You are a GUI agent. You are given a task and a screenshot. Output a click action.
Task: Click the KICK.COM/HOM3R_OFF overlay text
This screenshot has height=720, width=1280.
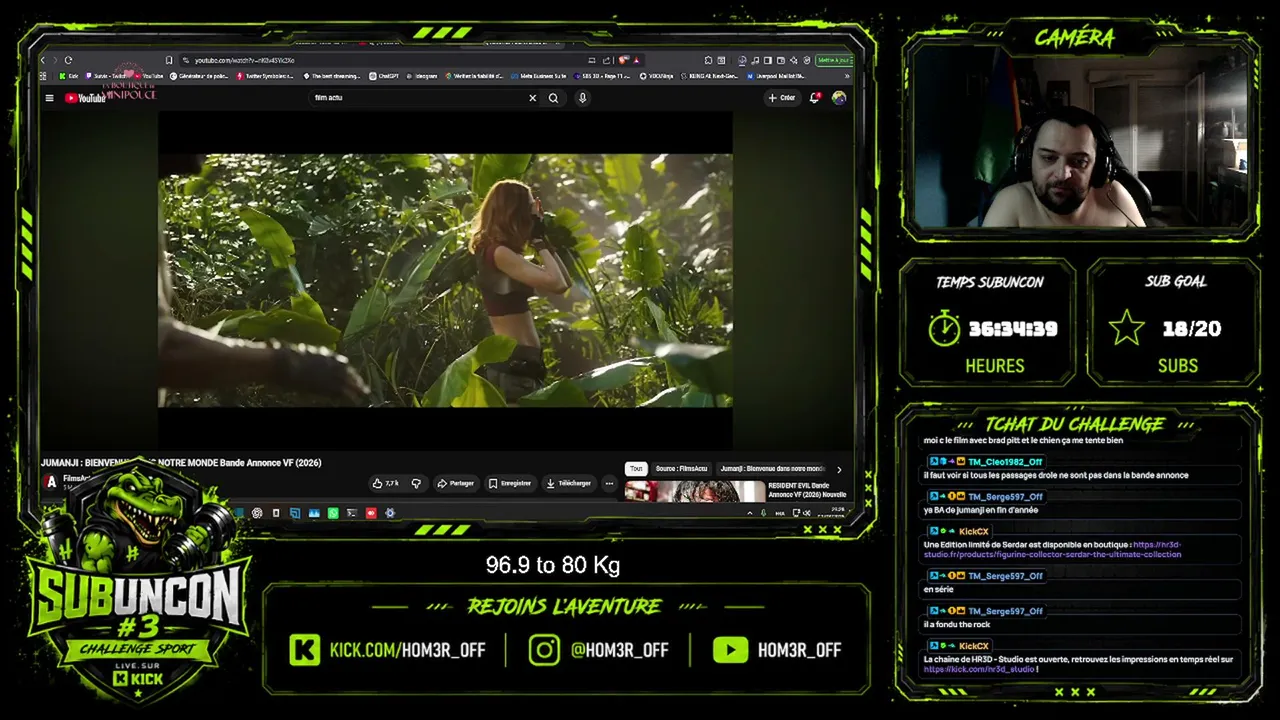click(x=408, y=650)
